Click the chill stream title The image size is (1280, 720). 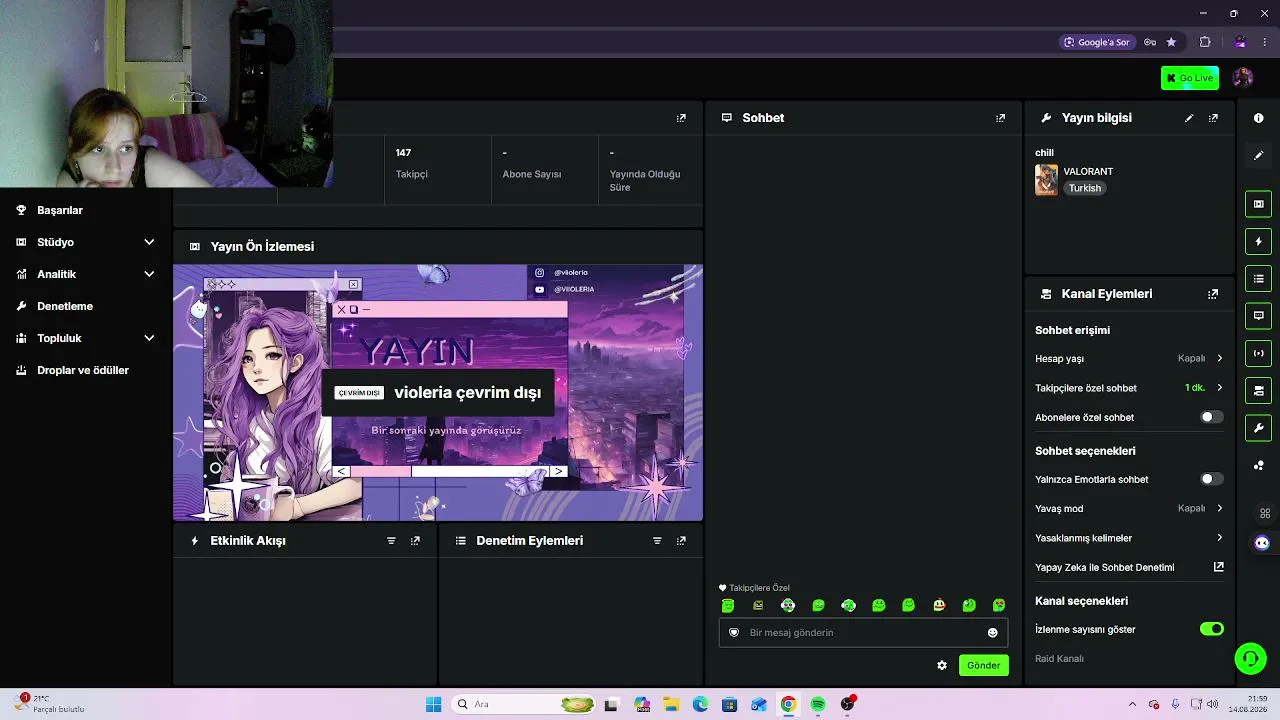[1045, 153]
